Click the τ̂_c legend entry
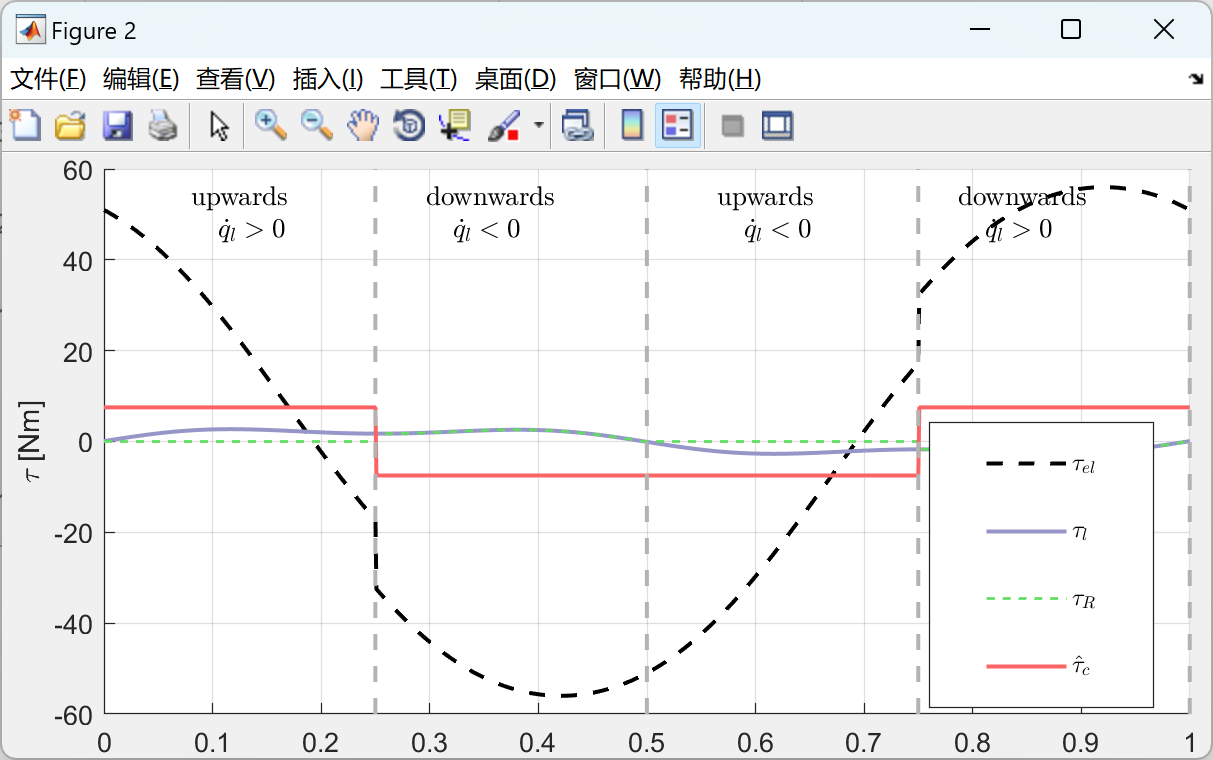The width and height of the screenshot is (1213, 760). point(1080,665)
